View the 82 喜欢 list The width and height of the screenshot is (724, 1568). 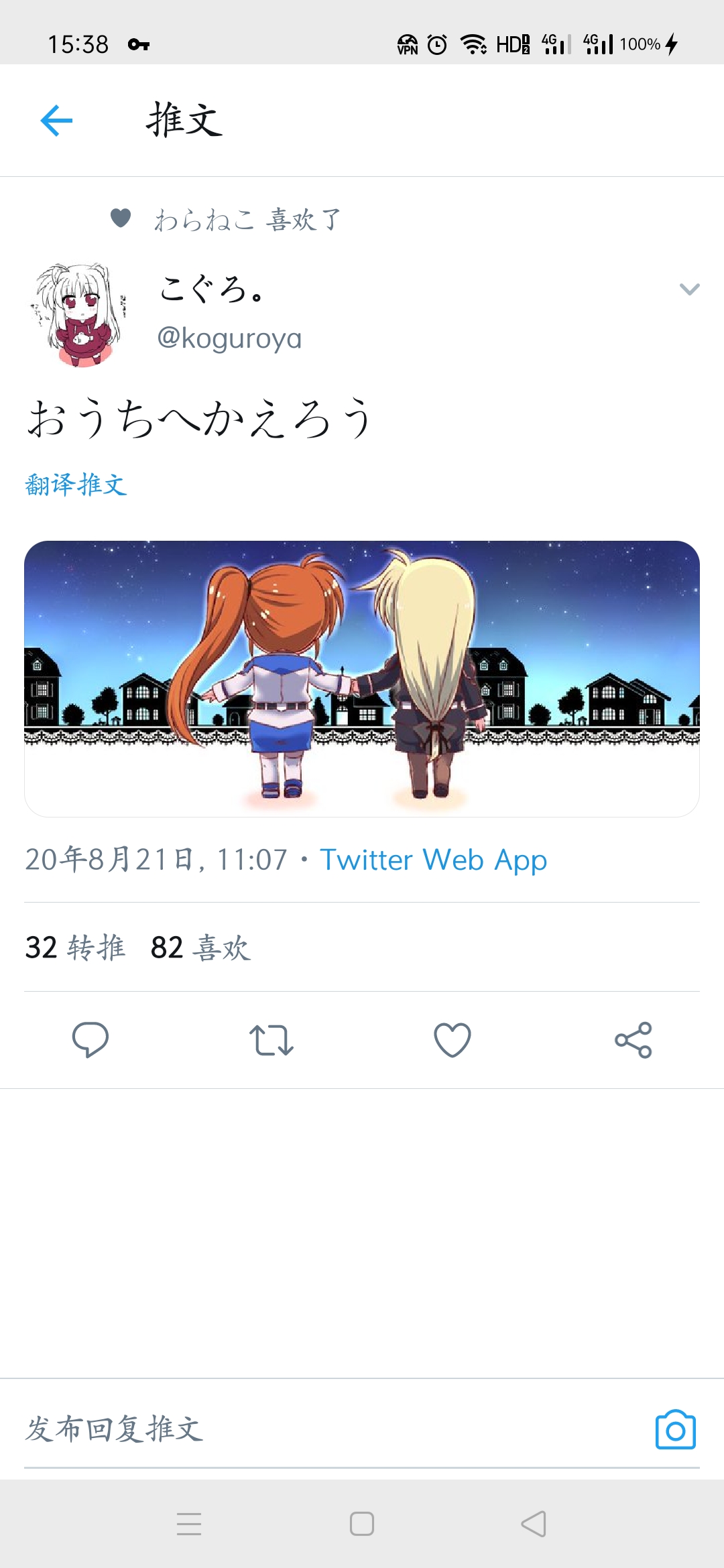tap(201, 948)
